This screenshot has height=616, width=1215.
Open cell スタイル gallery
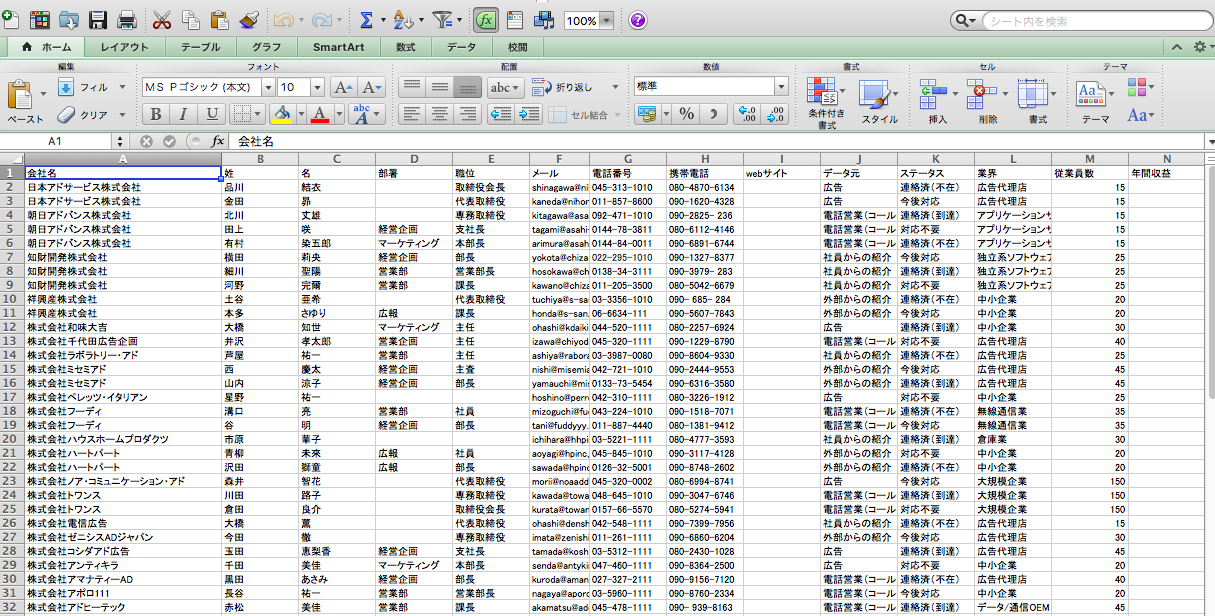[880, 103]
